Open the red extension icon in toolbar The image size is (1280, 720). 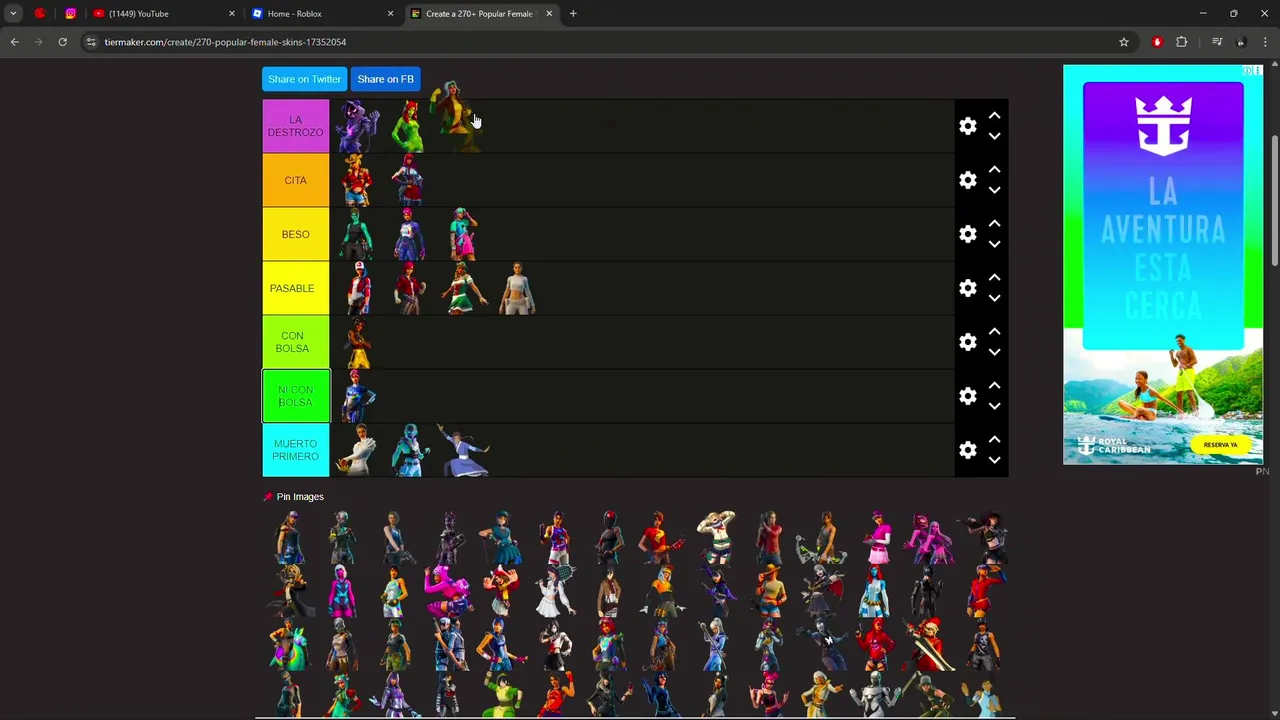click(1157, 42)
